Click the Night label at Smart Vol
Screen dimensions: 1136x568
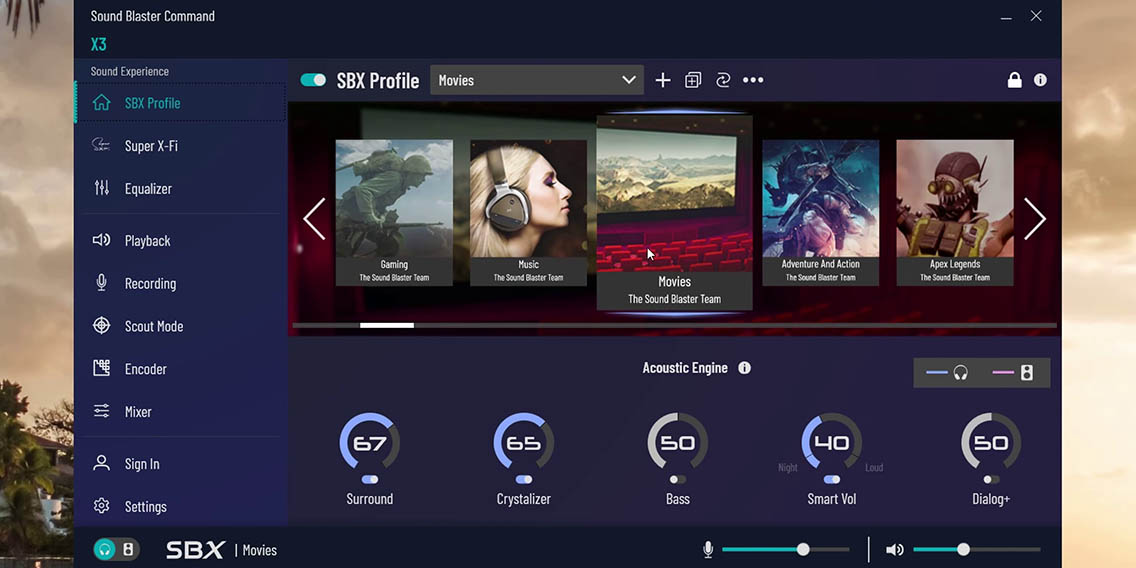coord(788,467)
